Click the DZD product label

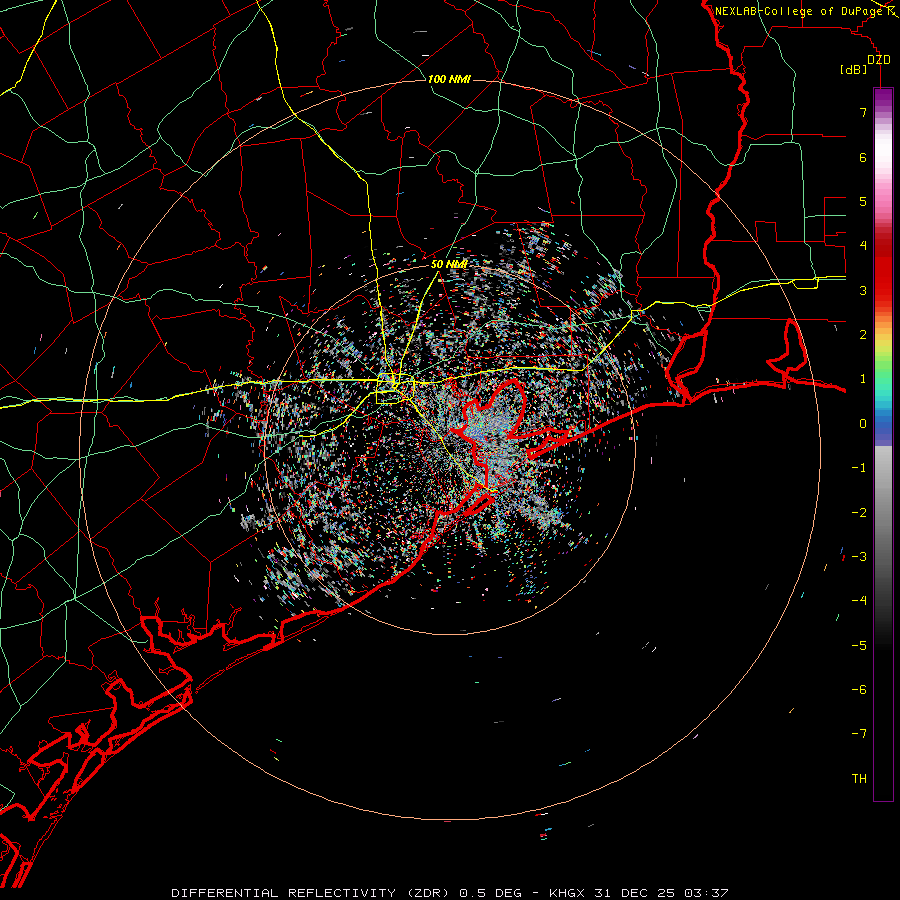point(879,59)
